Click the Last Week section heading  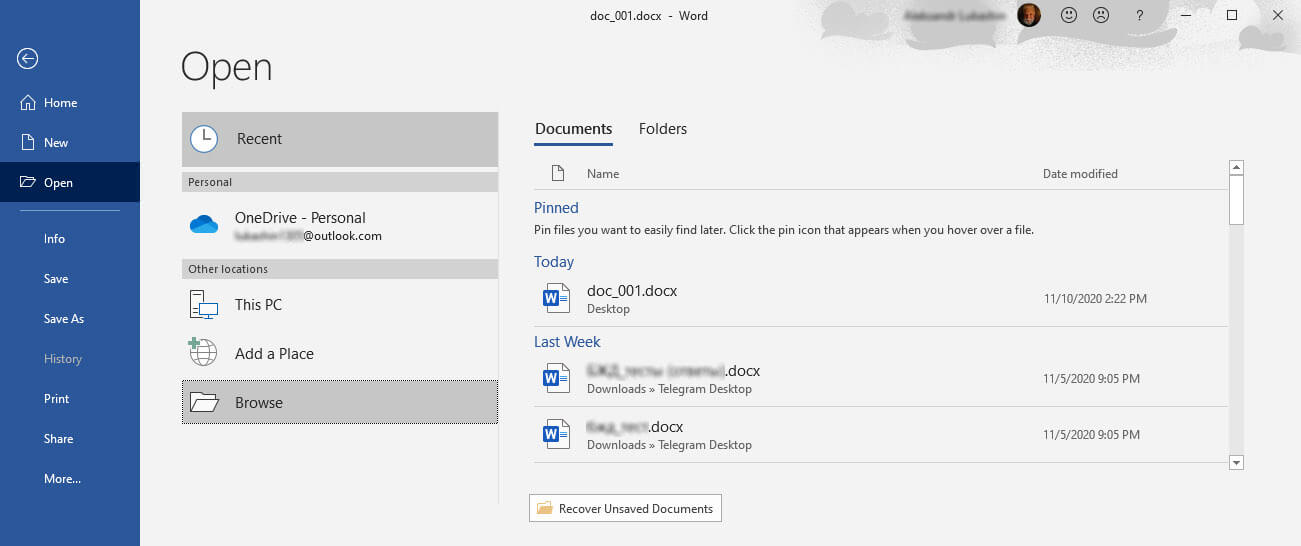(x=567, y=342)
